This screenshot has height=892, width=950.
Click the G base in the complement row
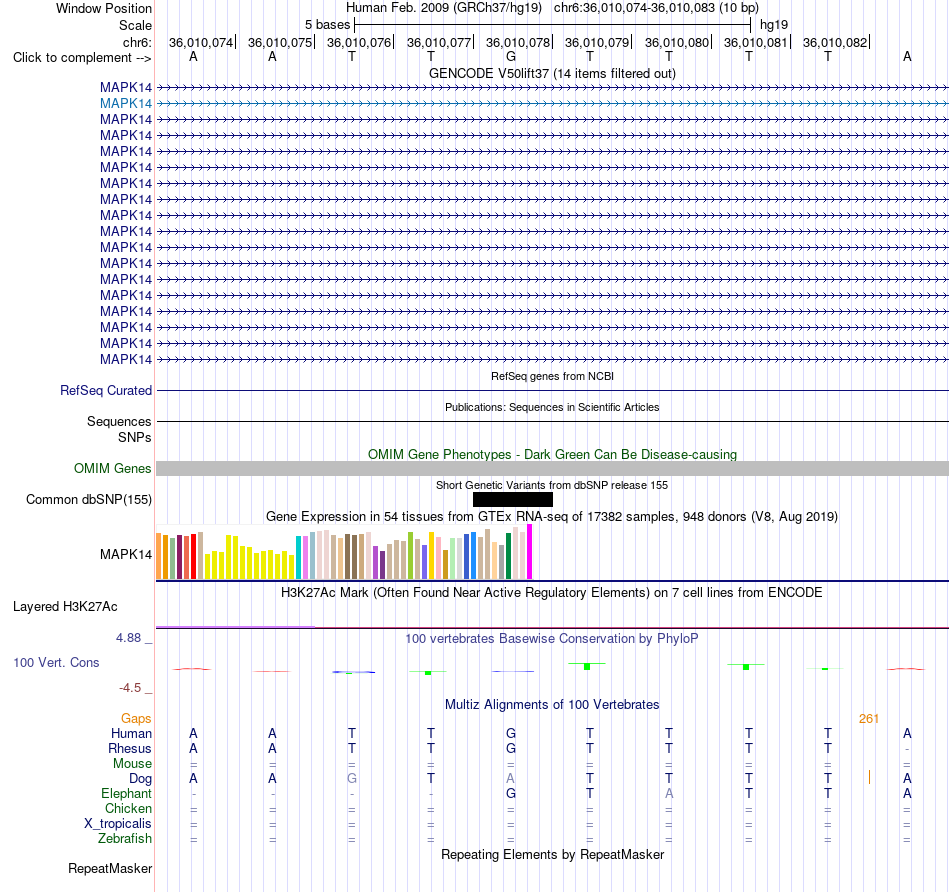511,56
